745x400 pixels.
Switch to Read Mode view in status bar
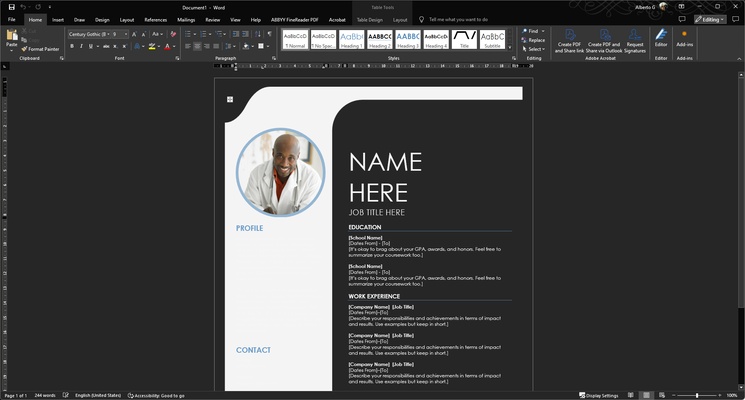630,395
